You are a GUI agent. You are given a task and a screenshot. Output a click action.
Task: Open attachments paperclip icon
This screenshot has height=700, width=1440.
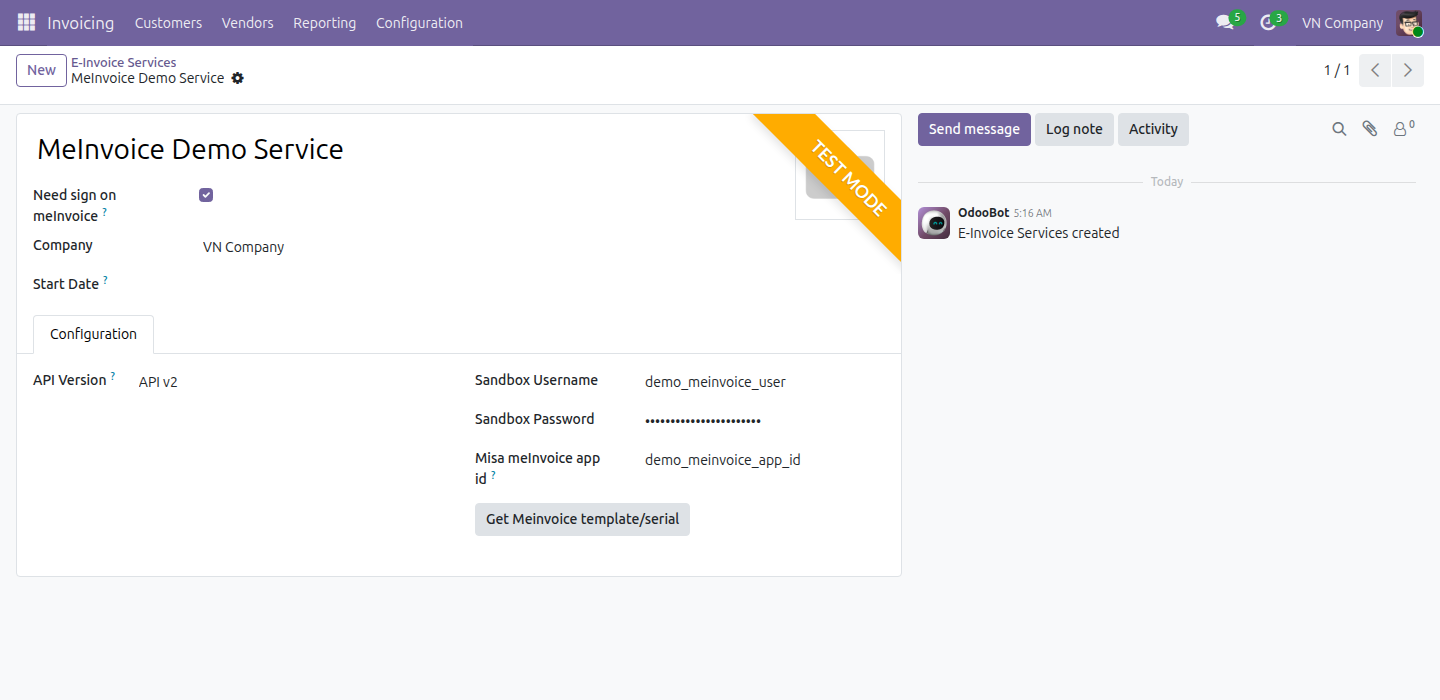tap(1370, 129)
